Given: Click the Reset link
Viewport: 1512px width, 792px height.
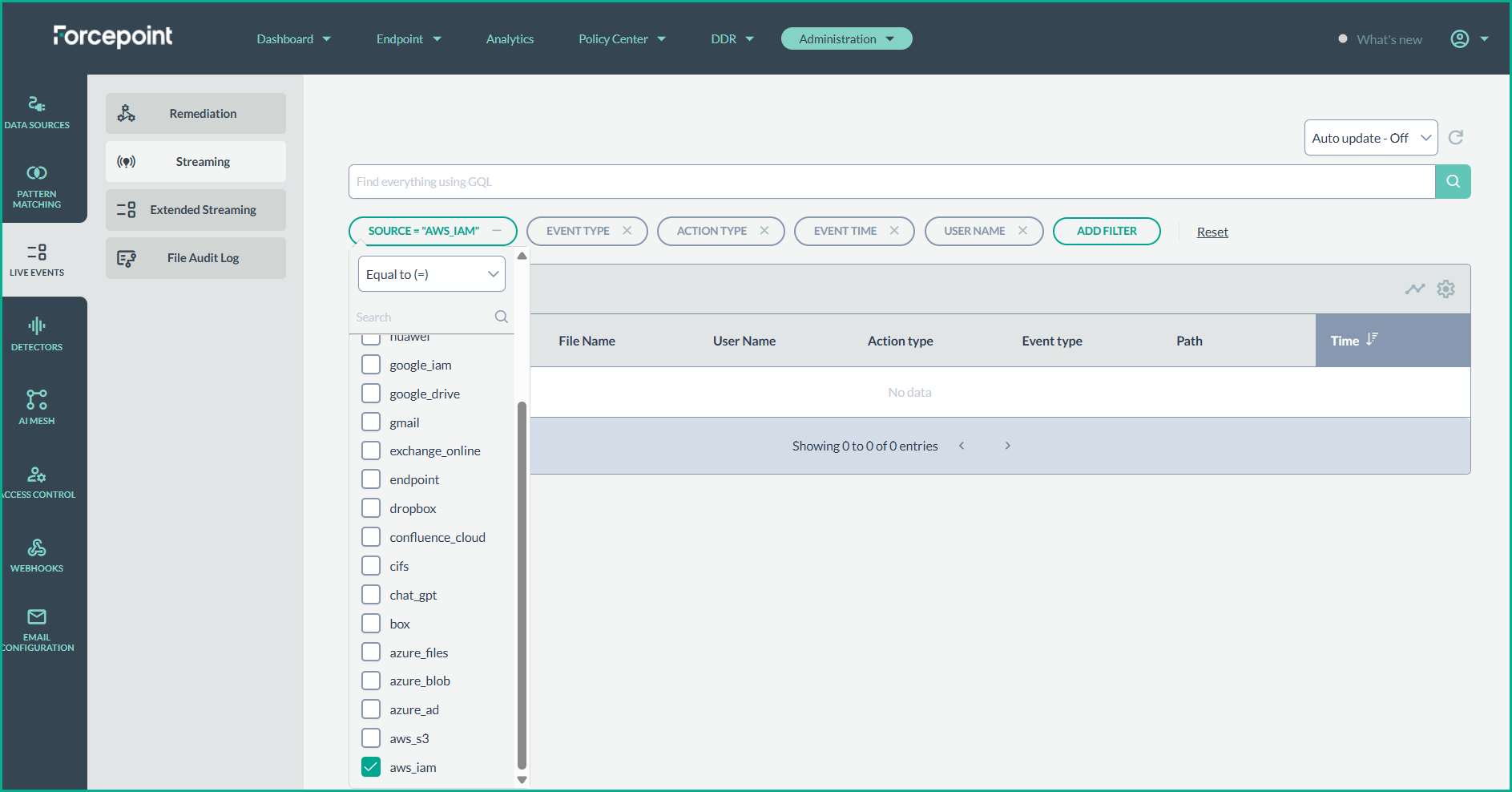Looking at the screenshot, I should [1212, 232].
